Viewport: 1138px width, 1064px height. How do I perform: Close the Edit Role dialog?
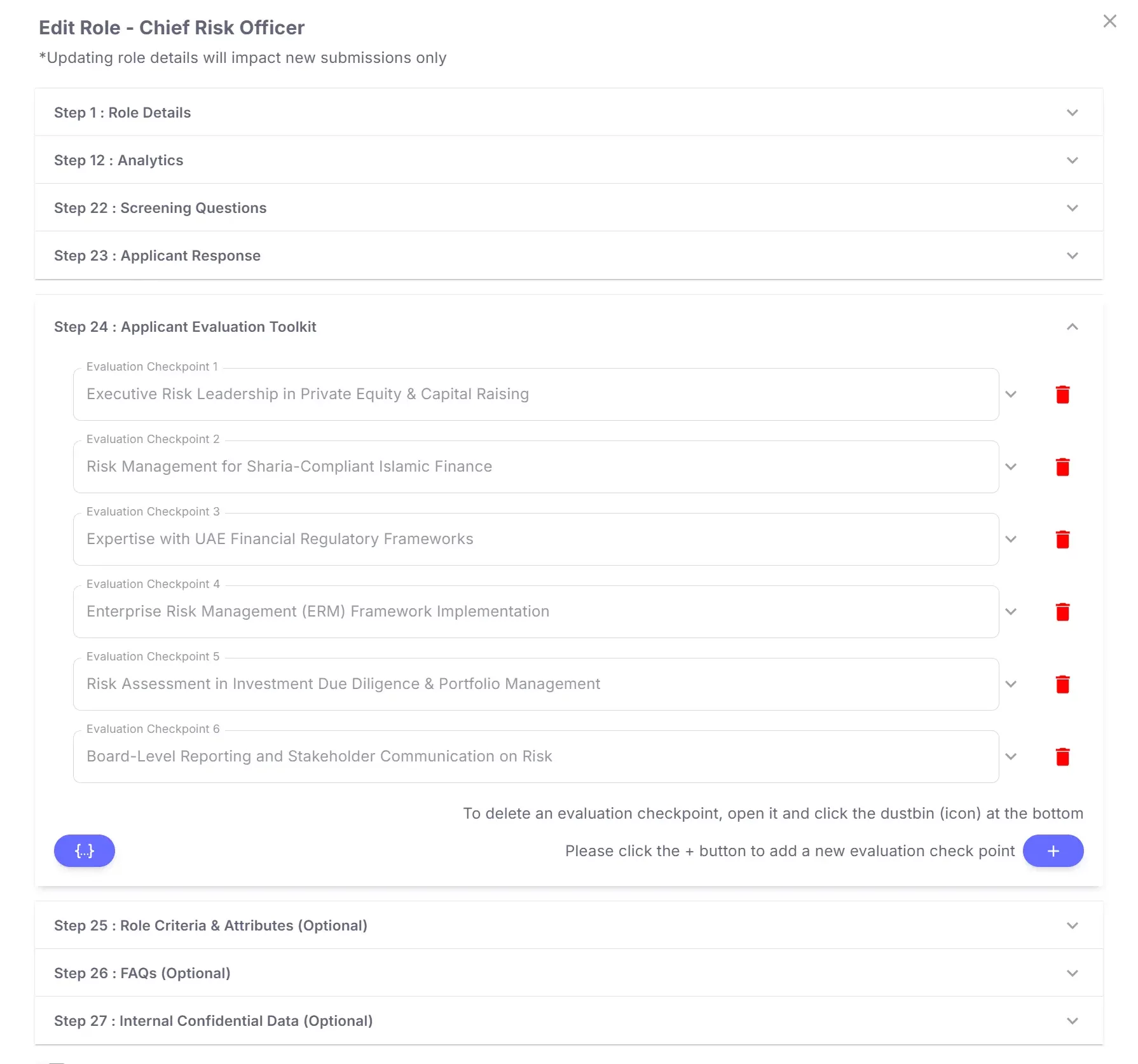click(1110, 21)
